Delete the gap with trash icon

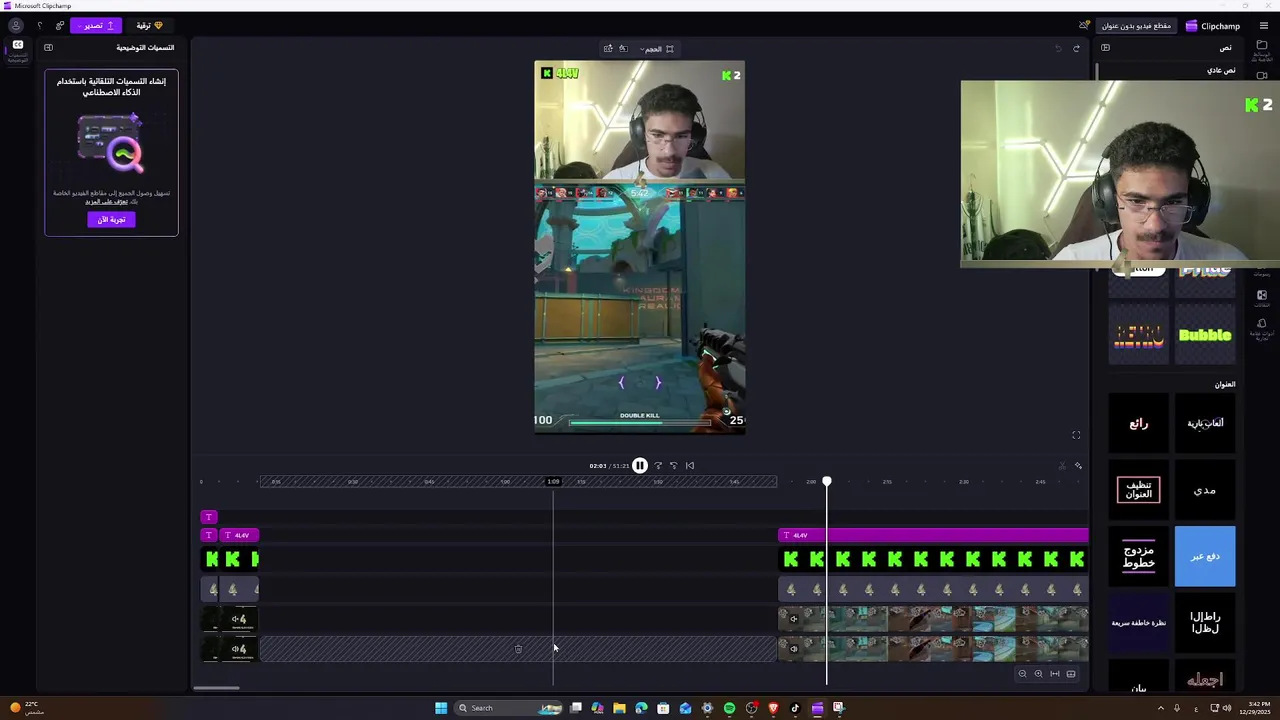[518, 649]
